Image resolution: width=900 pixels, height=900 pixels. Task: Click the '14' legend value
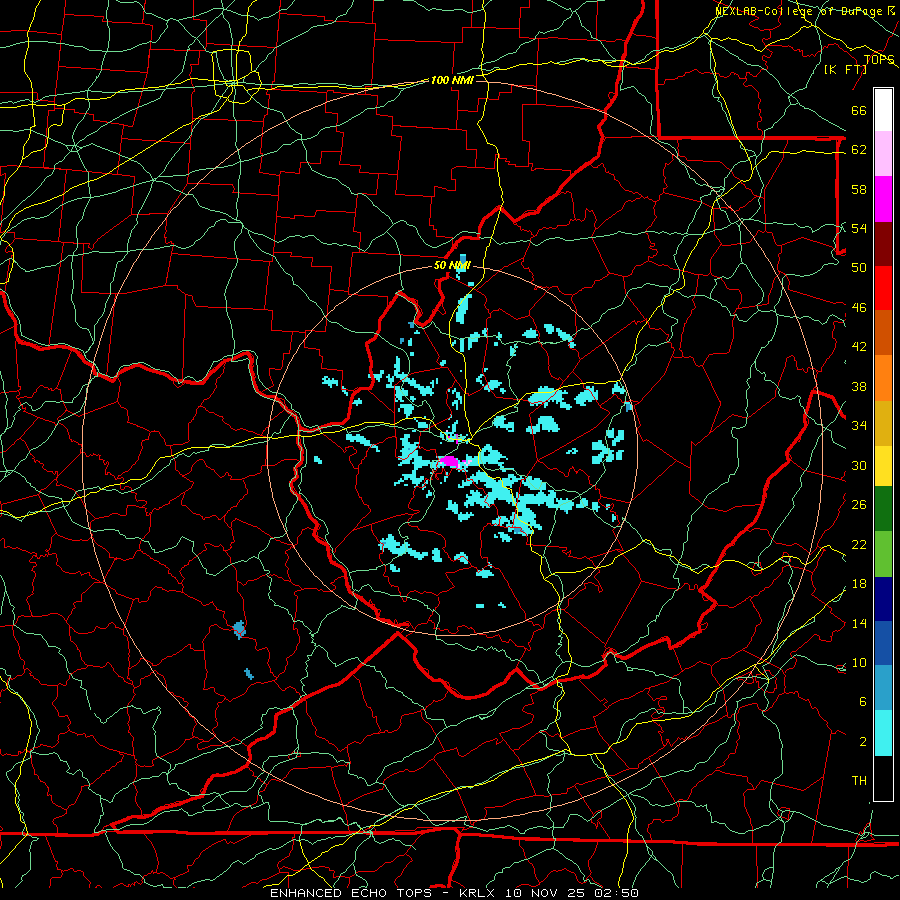[859, 623]
